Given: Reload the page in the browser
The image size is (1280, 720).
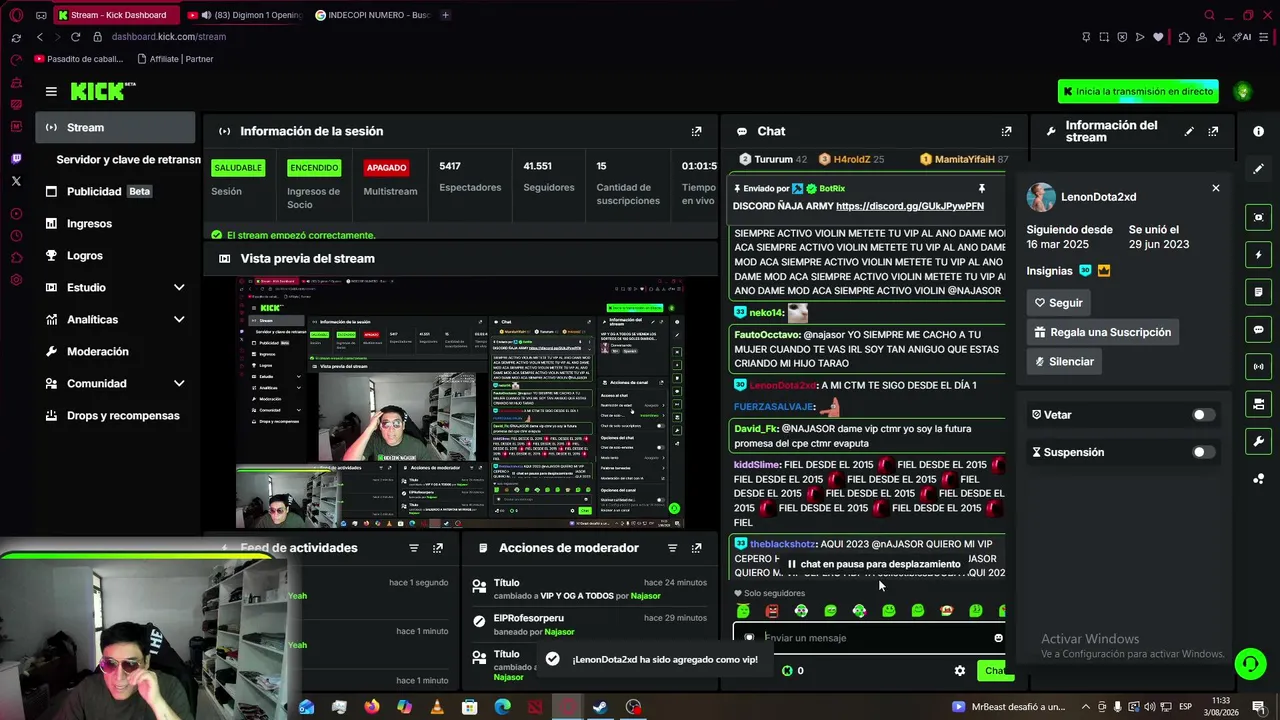Looking at the screenshot, I should (75, 37).
